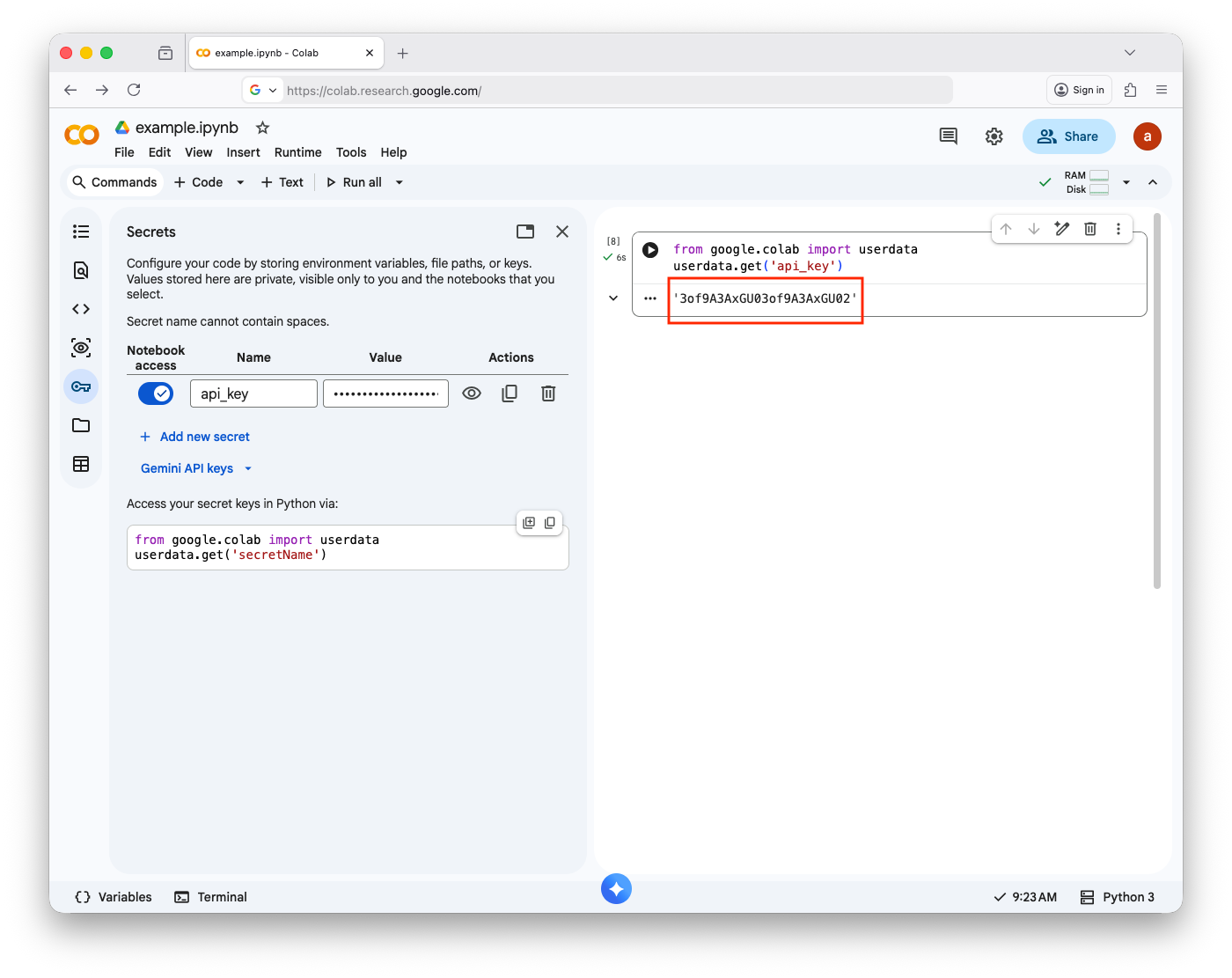Show the api_key secret value with the eye icon
Screen dimensions: 1232x978
click(x=472, y=393)
